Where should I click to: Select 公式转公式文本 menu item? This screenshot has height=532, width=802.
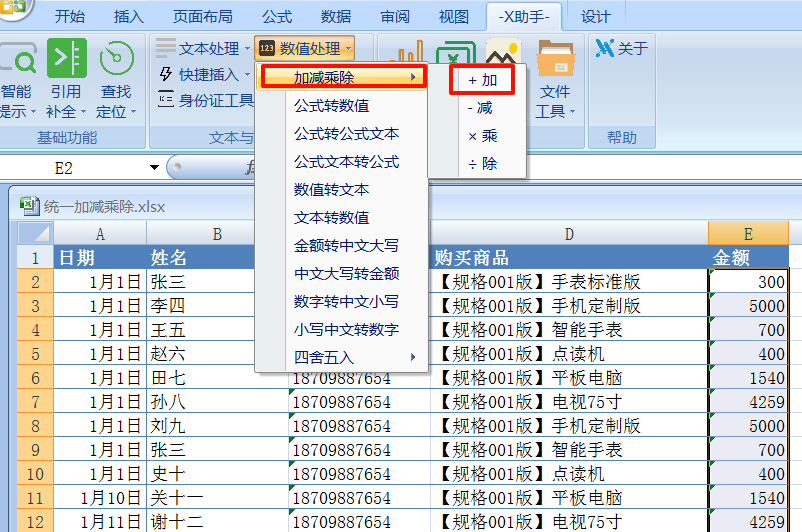(x=346, y=134)
